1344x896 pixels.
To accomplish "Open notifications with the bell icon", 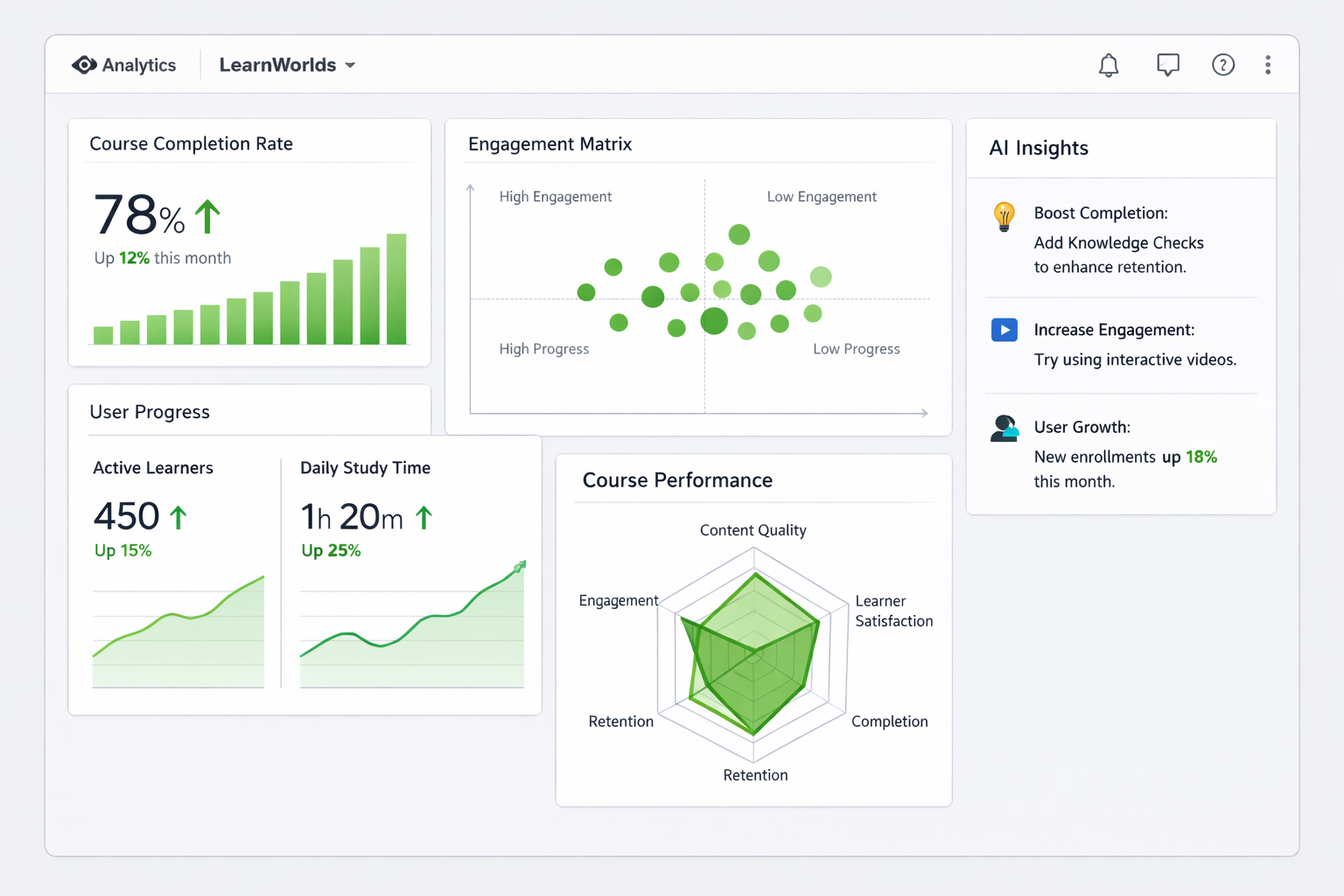I will 1108,65.
